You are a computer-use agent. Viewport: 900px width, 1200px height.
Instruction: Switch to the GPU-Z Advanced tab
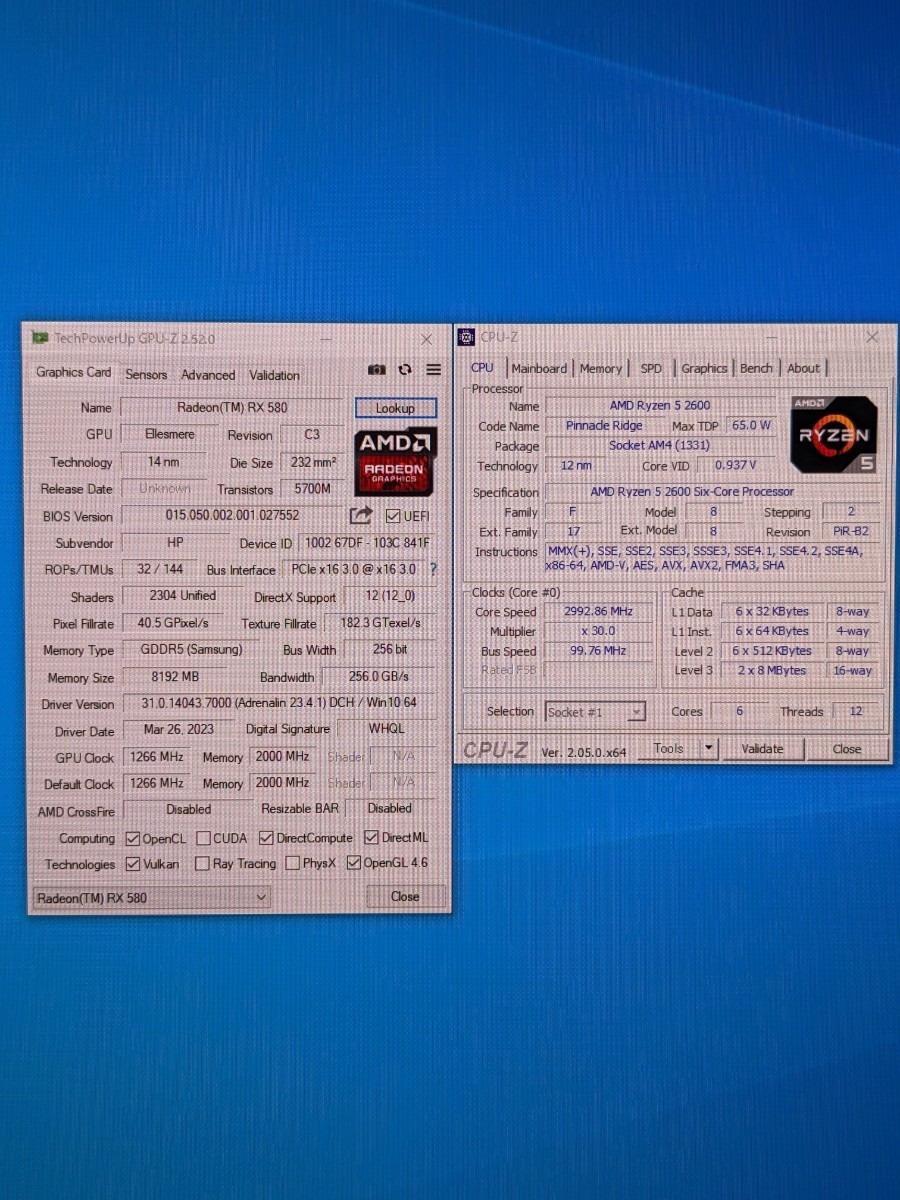pos(208,375)
